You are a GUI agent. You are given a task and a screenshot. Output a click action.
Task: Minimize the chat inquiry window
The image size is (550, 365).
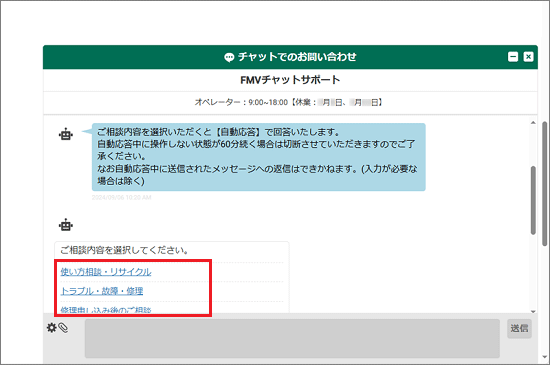pos(513,57)
